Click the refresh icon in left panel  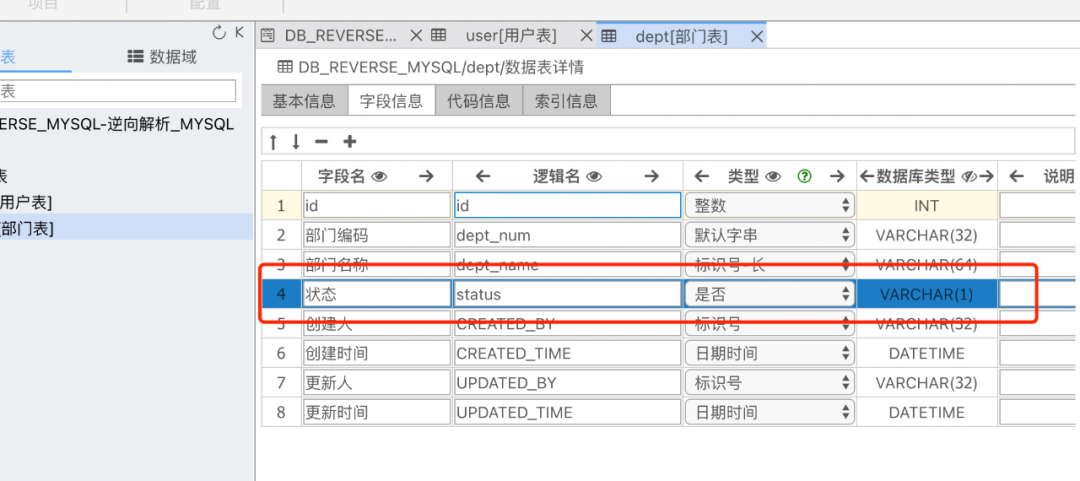point(219,32)
